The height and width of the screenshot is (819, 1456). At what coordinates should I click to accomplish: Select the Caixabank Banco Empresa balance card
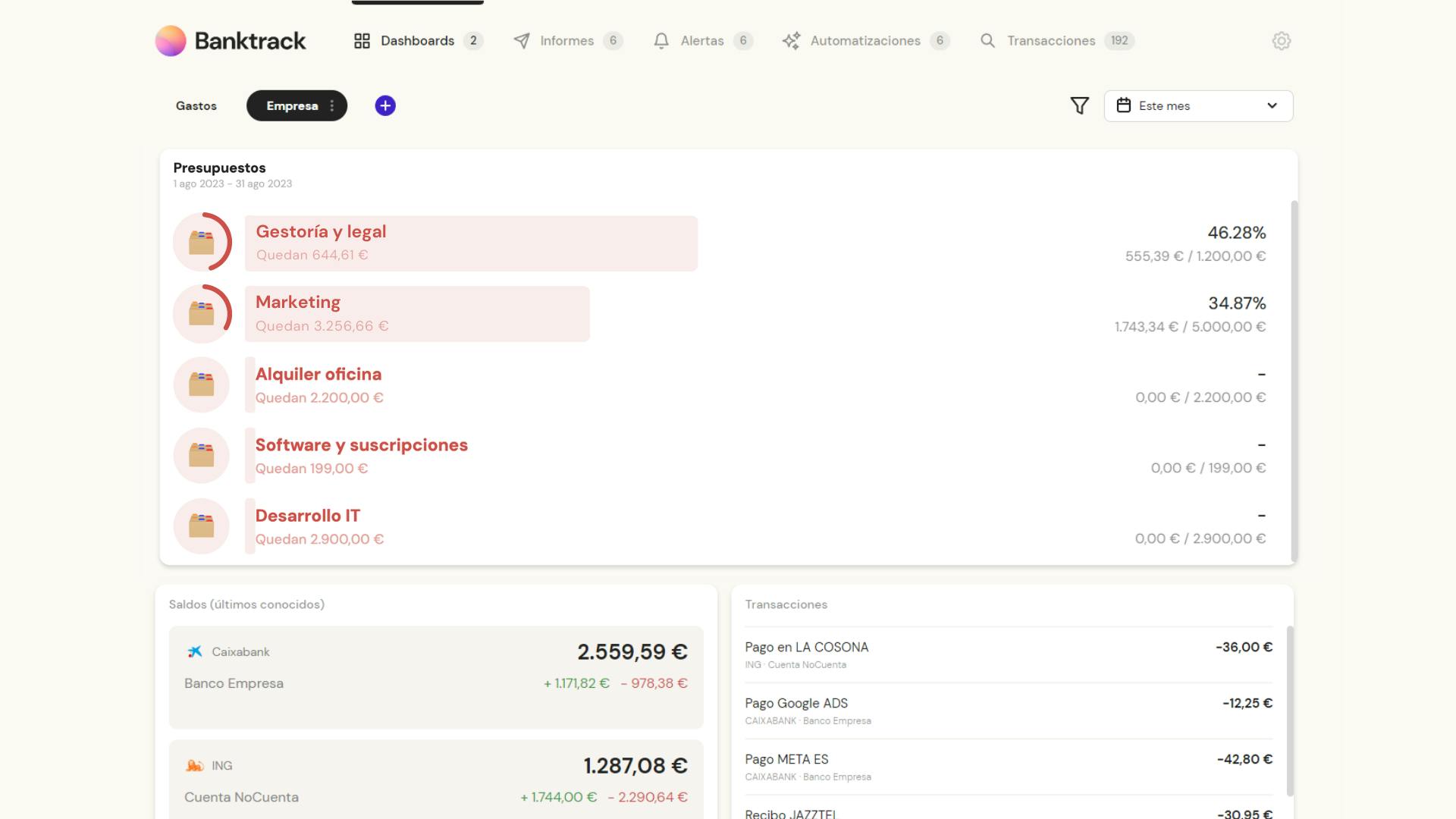[436, 676]
